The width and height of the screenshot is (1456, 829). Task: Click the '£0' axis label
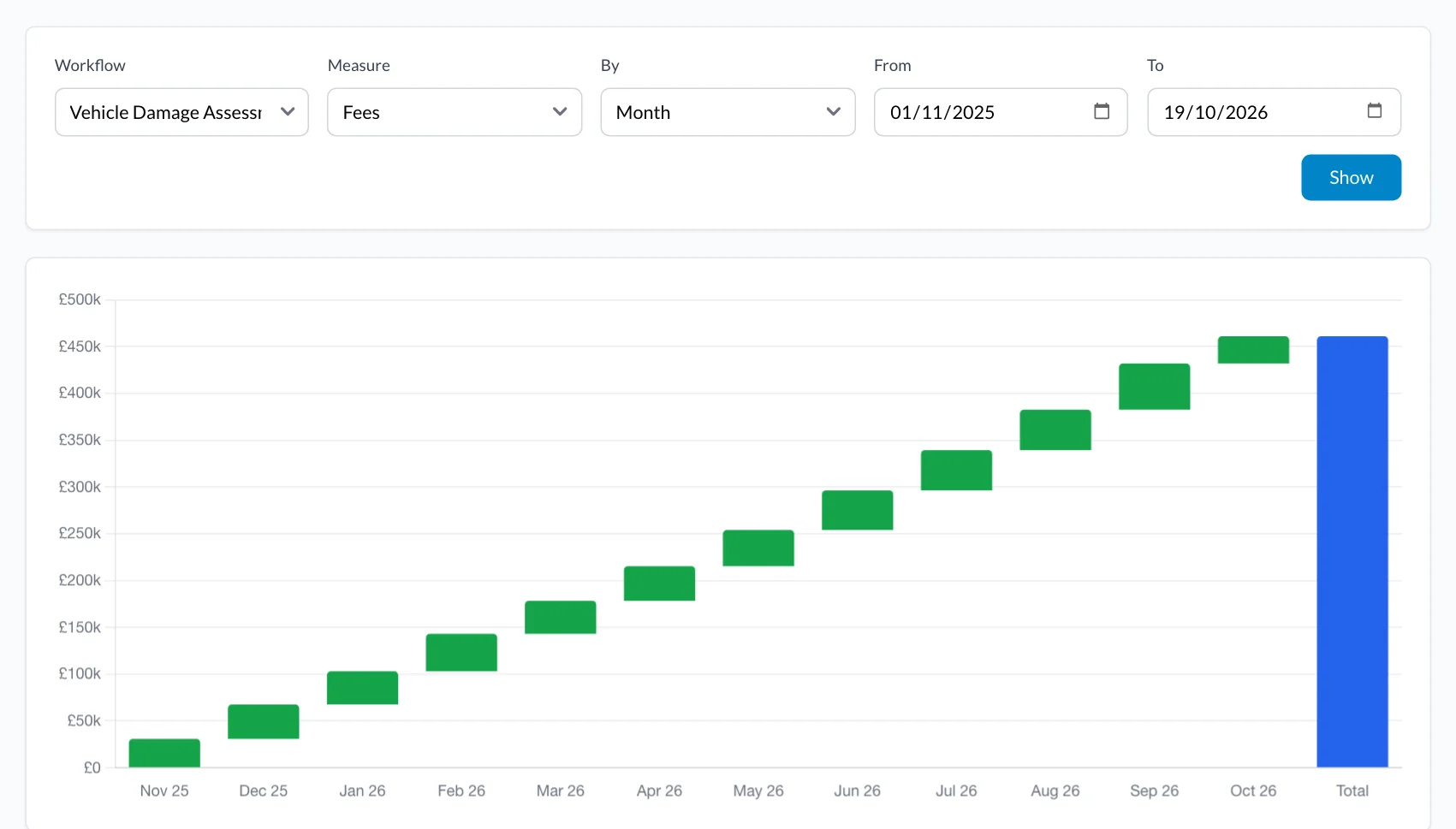(x=92, y=767)
